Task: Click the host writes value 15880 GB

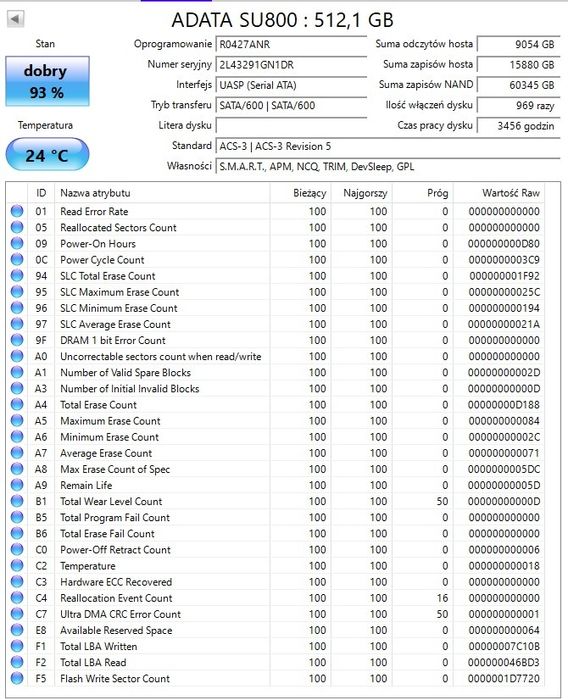Action: tap(518, 65)
